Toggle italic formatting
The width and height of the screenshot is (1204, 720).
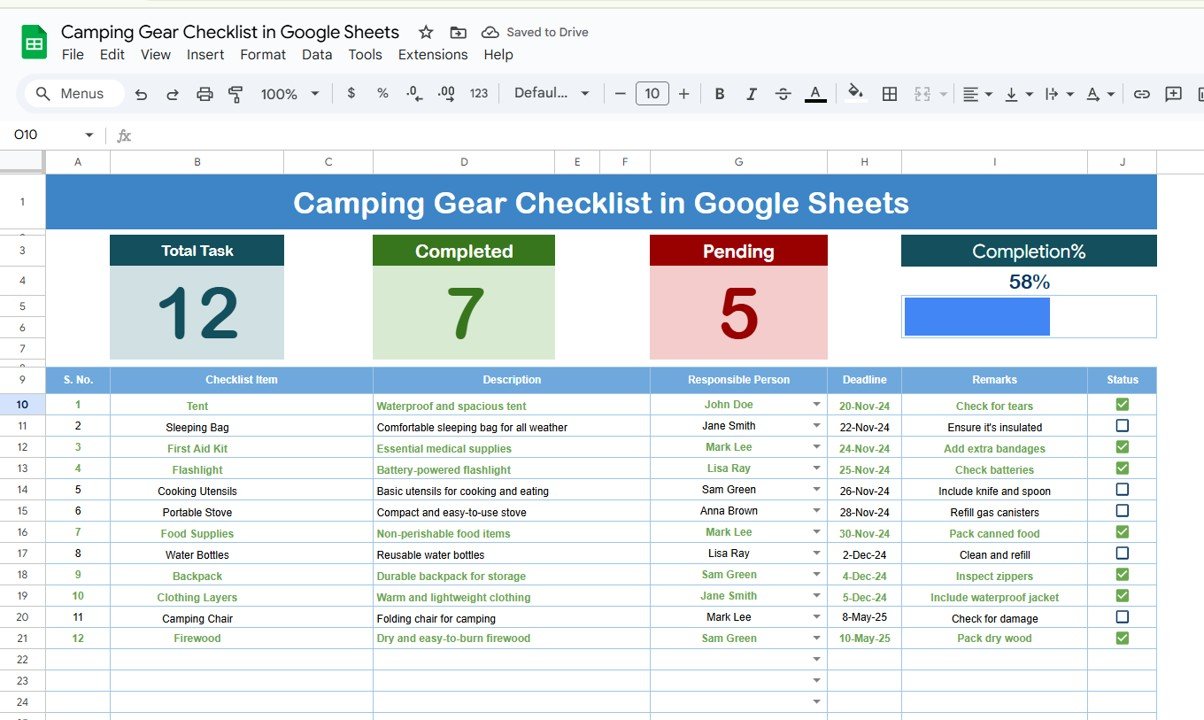[x=751, y=94]
